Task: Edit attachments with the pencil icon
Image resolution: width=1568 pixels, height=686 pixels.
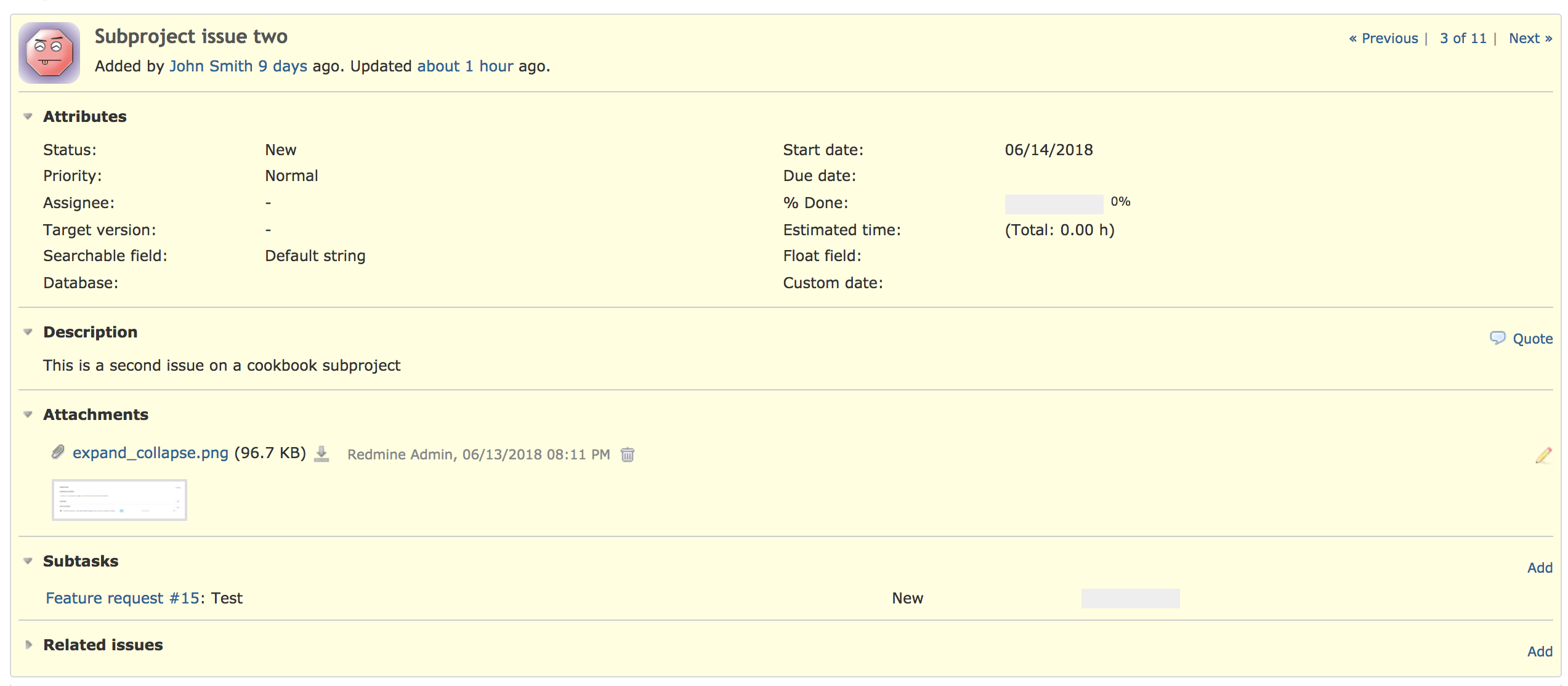Action: point(1543,455)
